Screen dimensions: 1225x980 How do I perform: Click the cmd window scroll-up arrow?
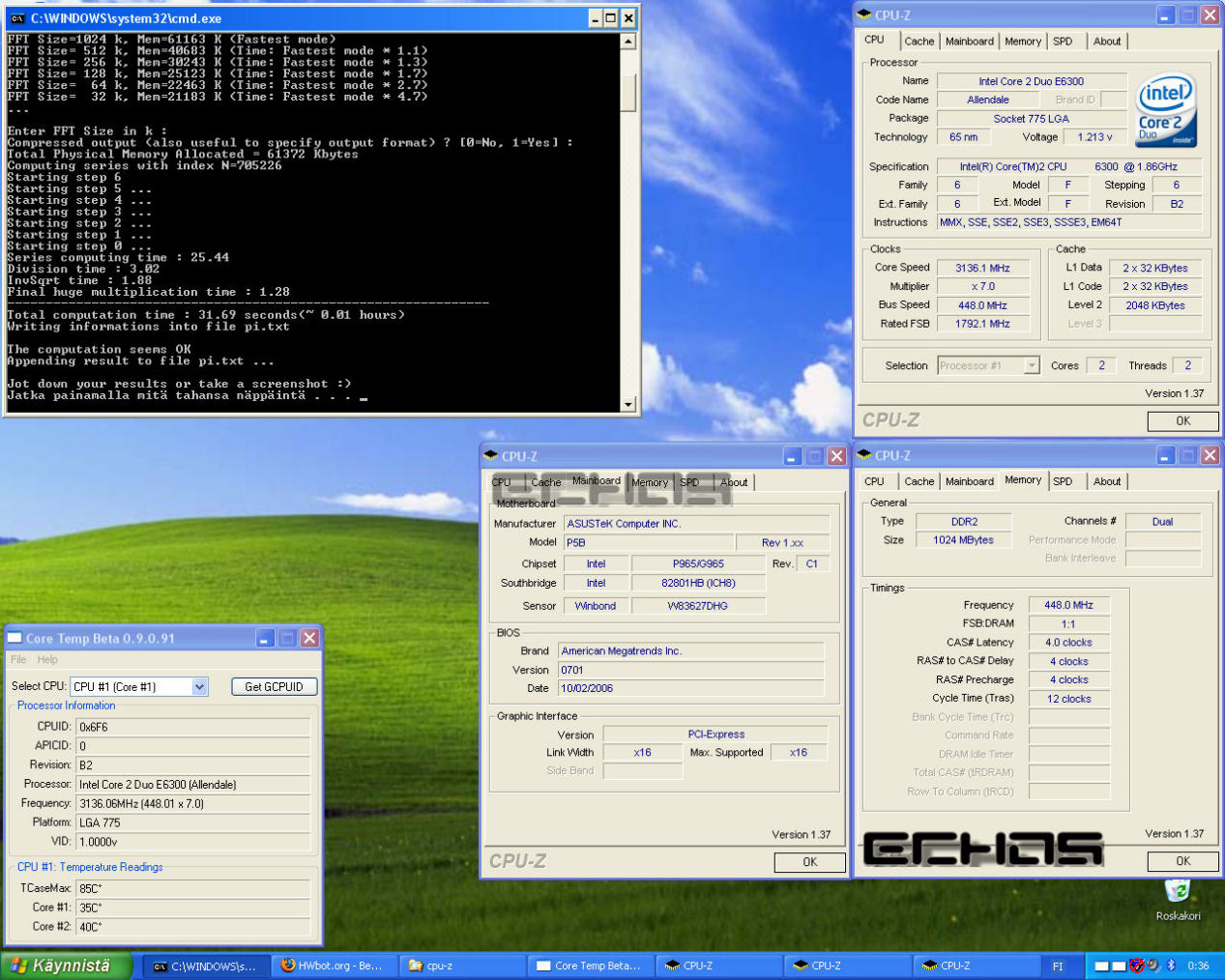[x=628, y=42]
